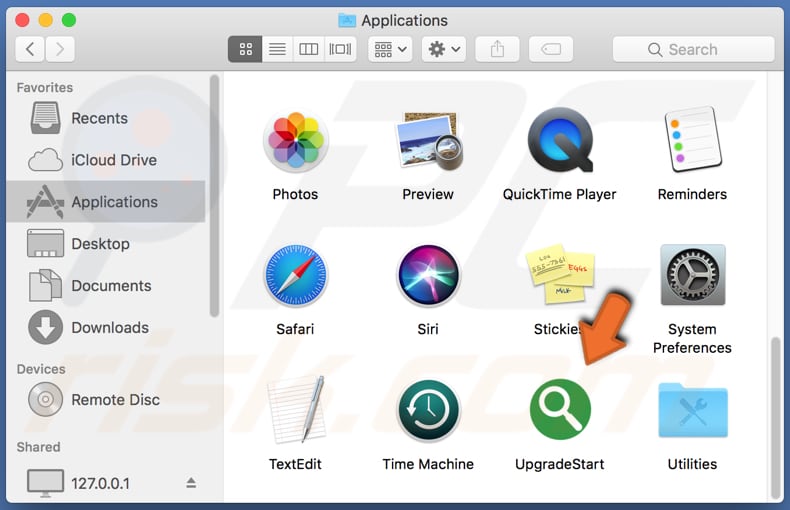Click the "Preview" label text
The height and width of the screenshot is (510, 790).
pyautogui.click(x=428, y=194)
